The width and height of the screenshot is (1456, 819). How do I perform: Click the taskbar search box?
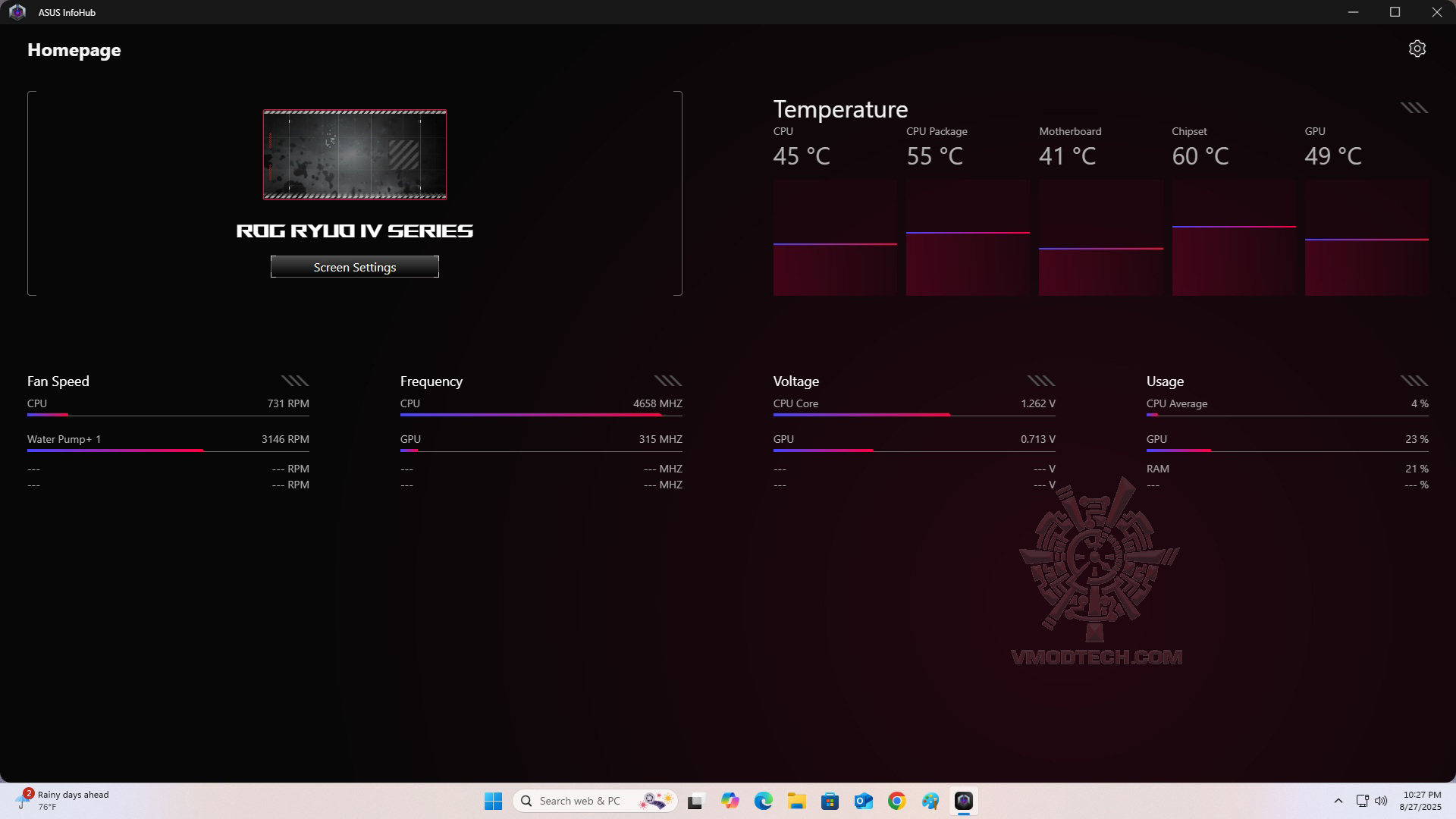580,801
